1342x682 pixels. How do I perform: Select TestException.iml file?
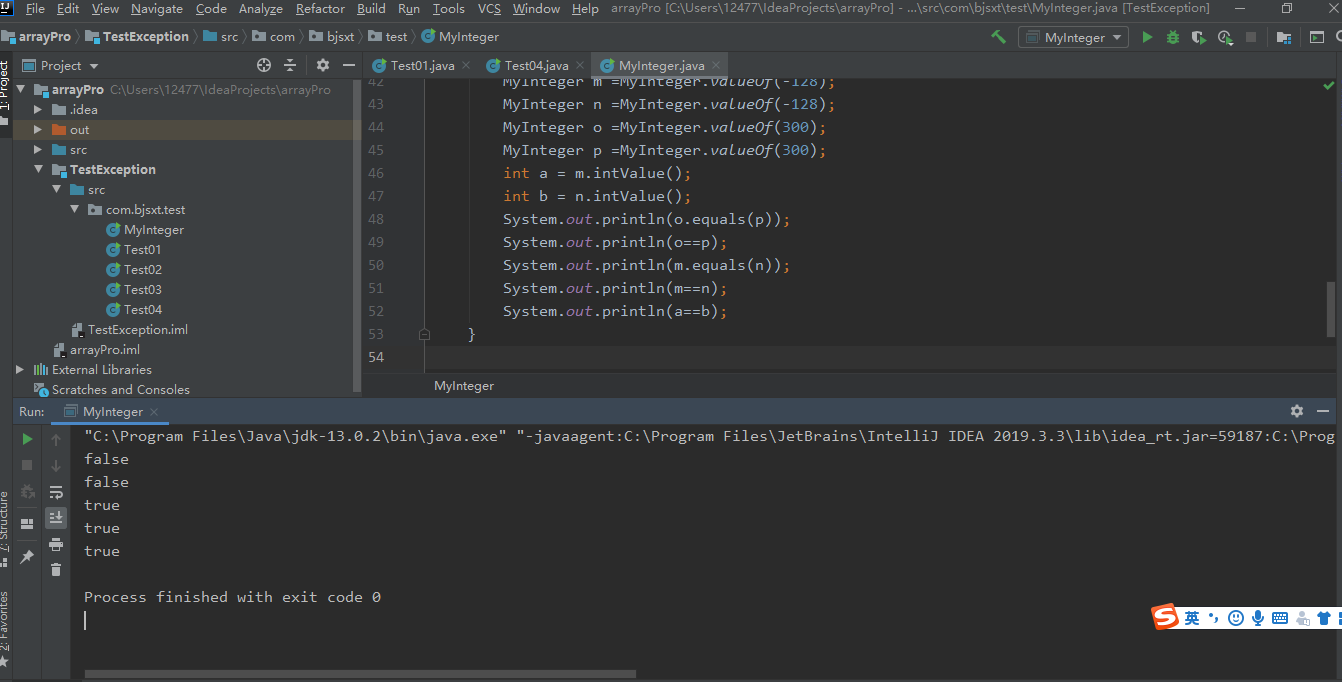(137, 329)
